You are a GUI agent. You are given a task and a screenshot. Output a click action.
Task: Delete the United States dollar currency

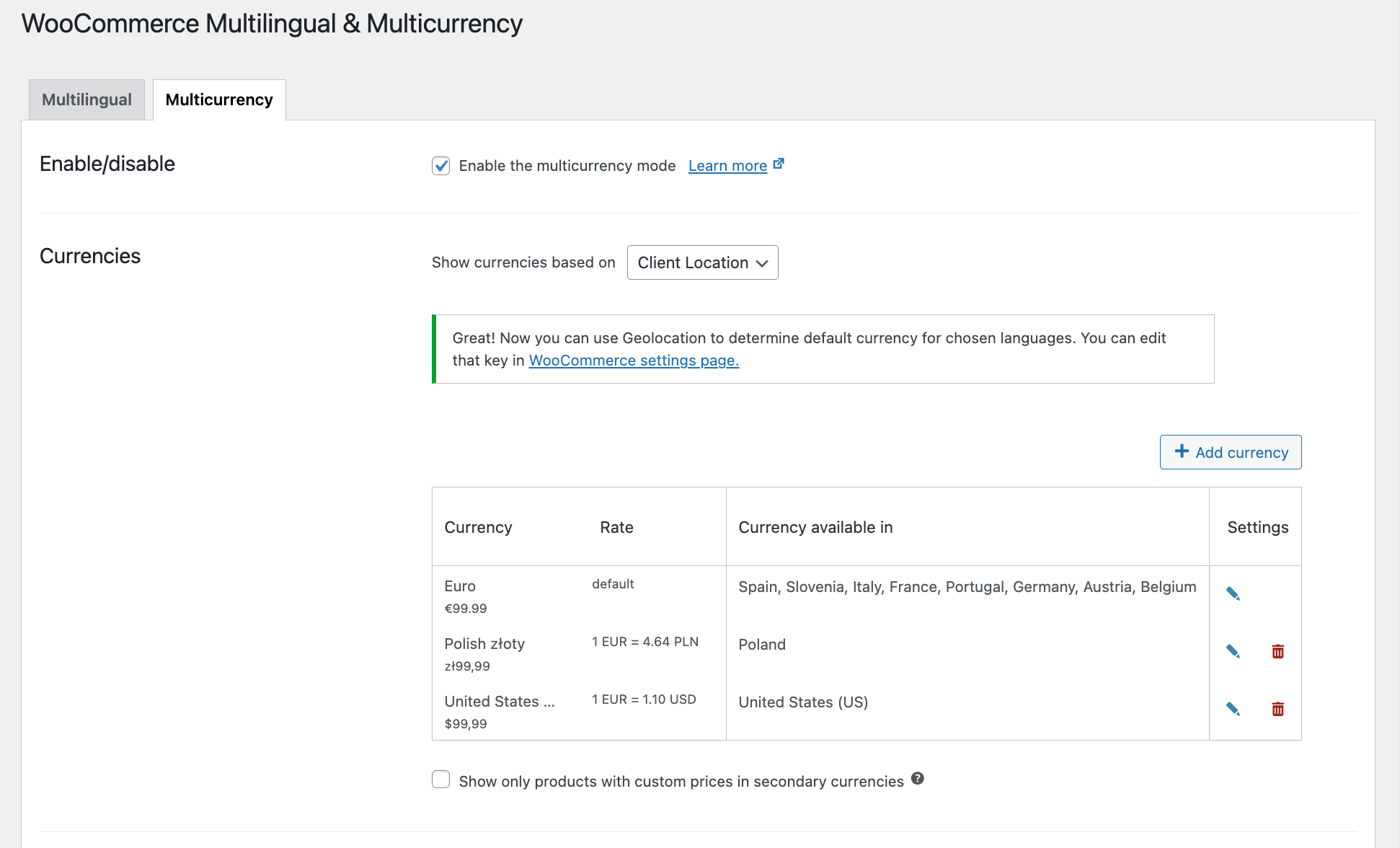[x=1277, y=709]
